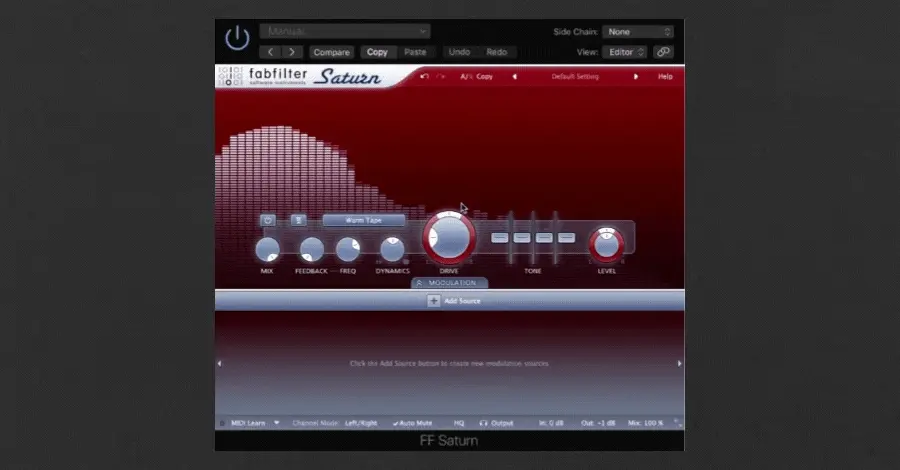Viewport: 900px width, 470px height.
Task: Click the band delete trash icon
Action: (298, 220)
